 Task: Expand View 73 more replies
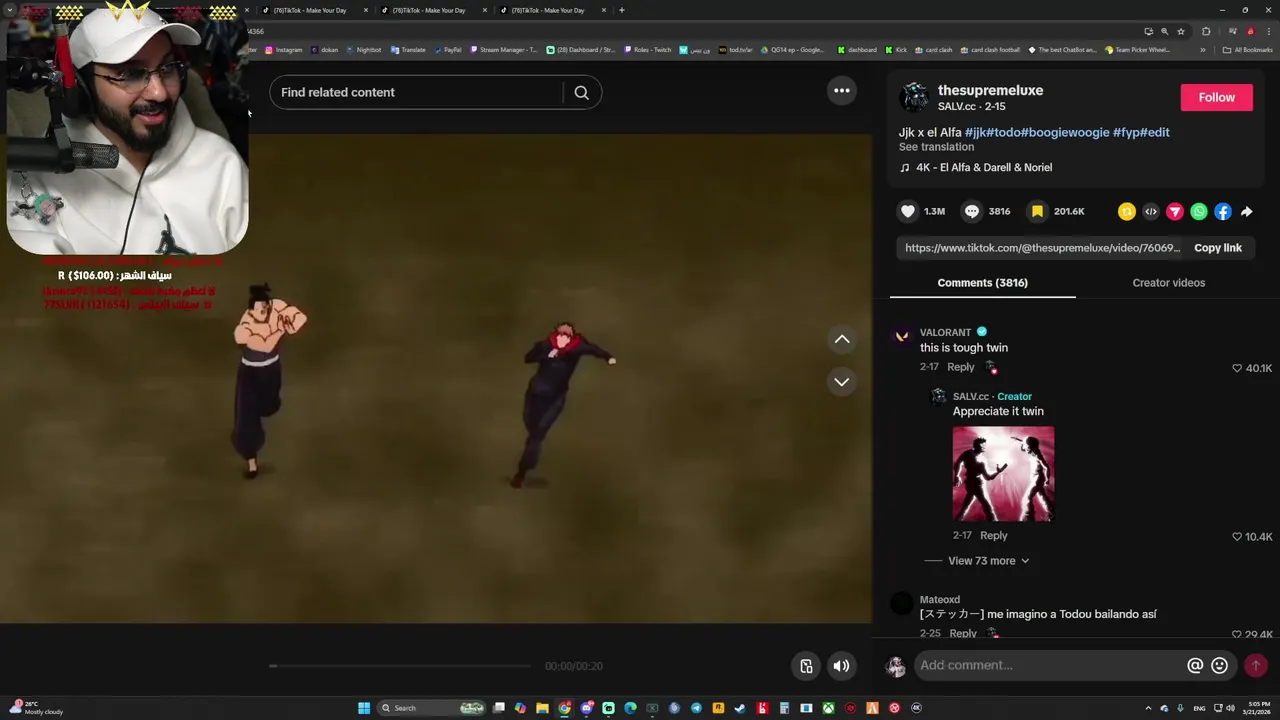988,561
